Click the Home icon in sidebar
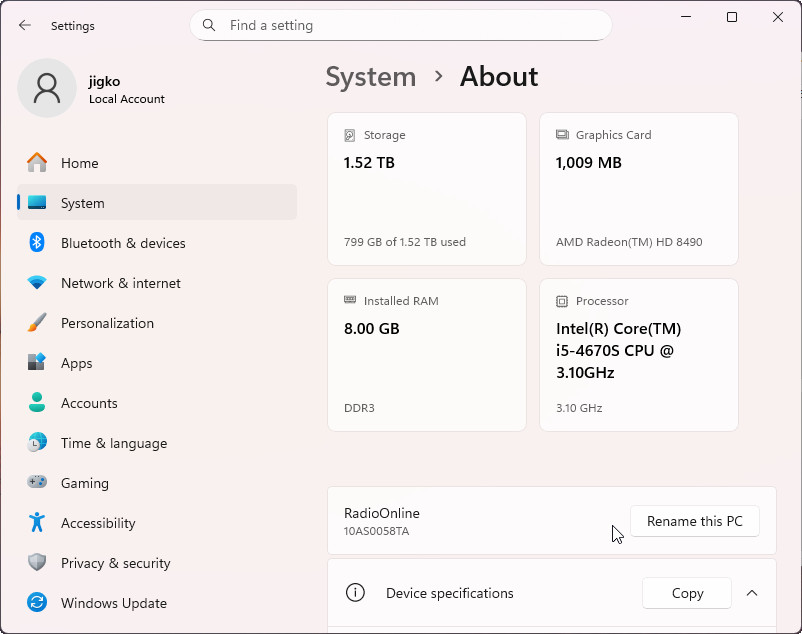 coord(37,163)
